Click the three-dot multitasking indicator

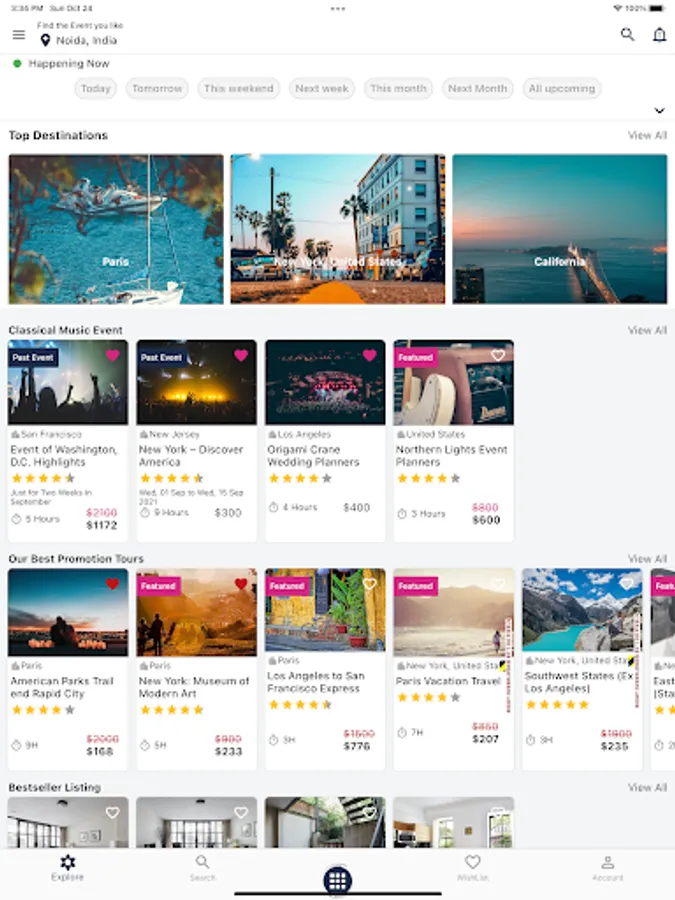click(x=338, y=9)
